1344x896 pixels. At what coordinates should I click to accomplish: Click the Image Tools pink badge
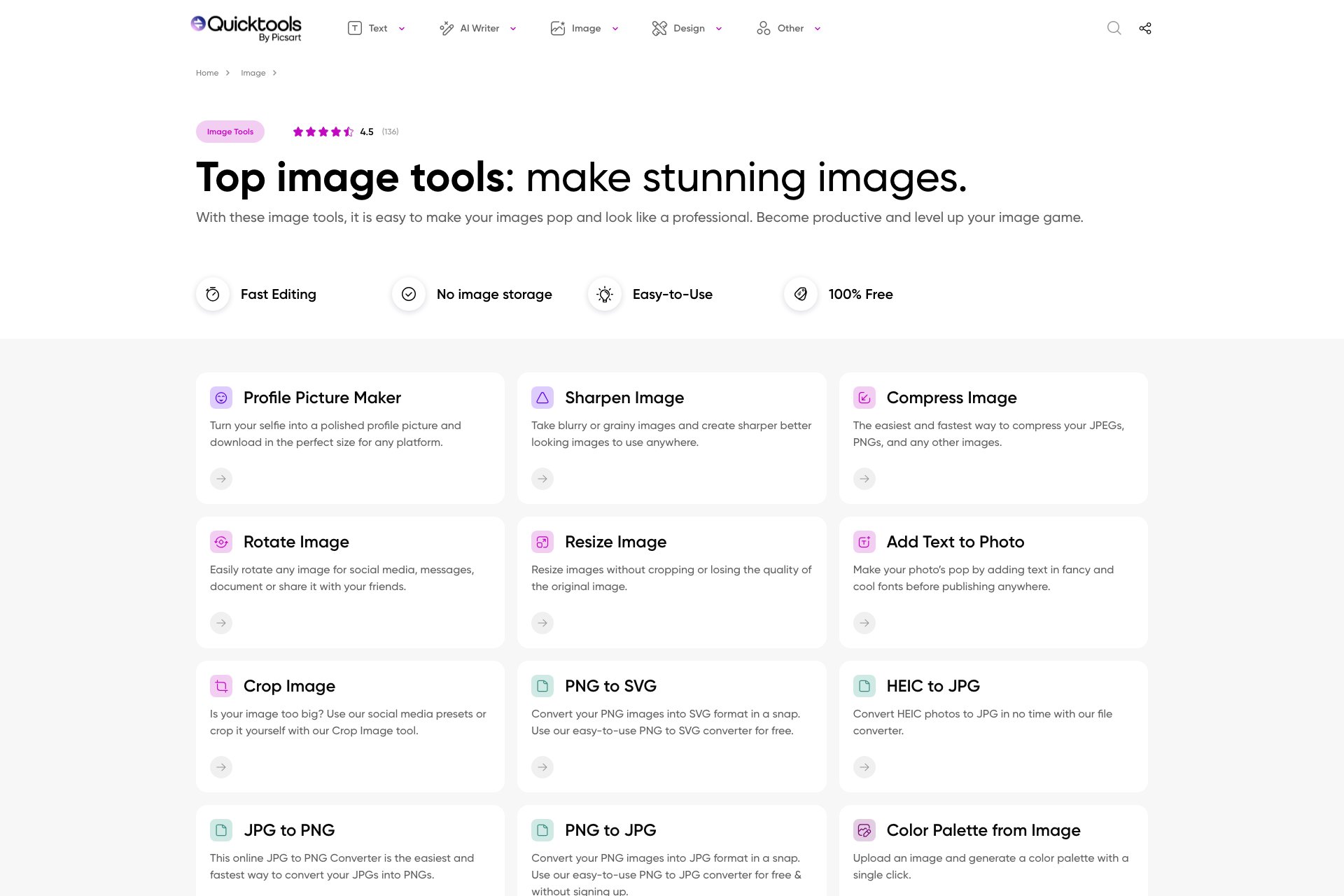[x=230, y=131]
